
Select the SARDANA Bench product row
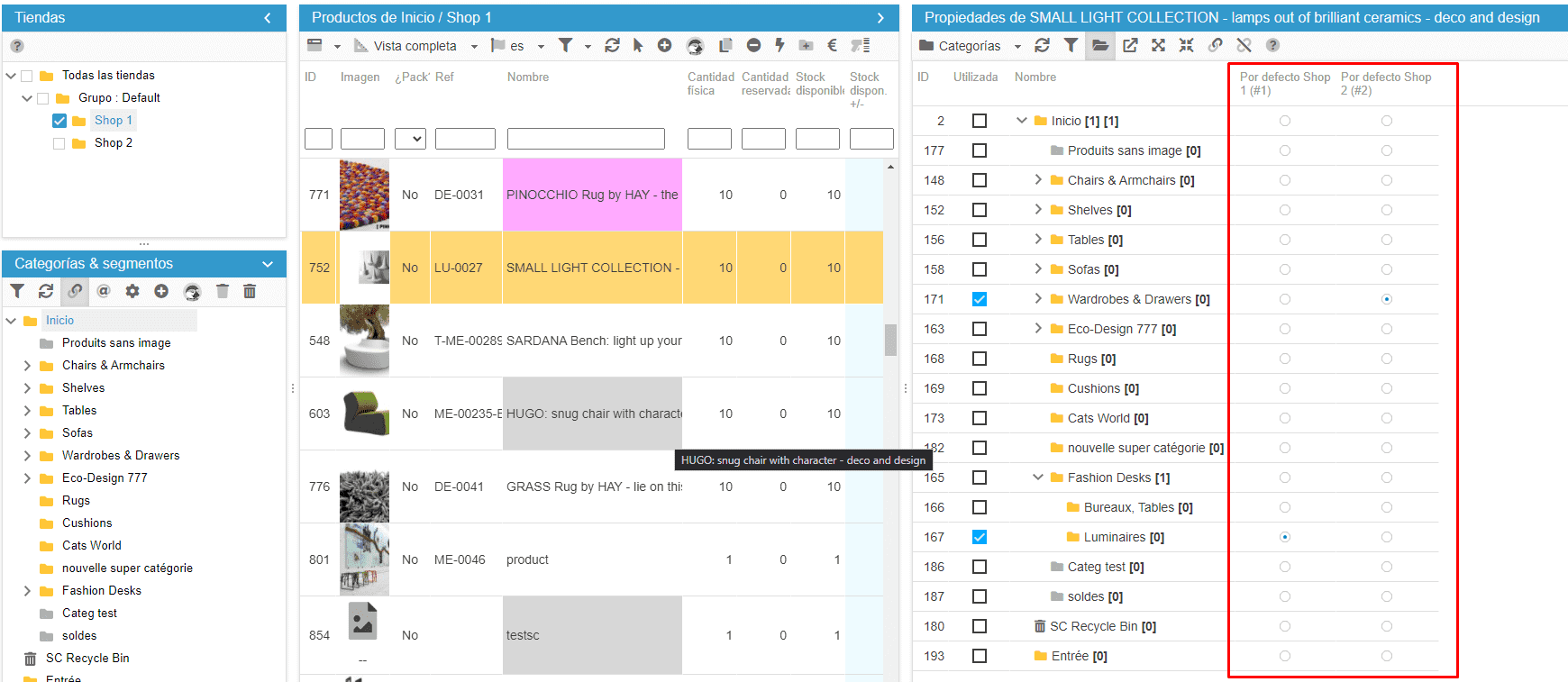click(x=593, y=341)
